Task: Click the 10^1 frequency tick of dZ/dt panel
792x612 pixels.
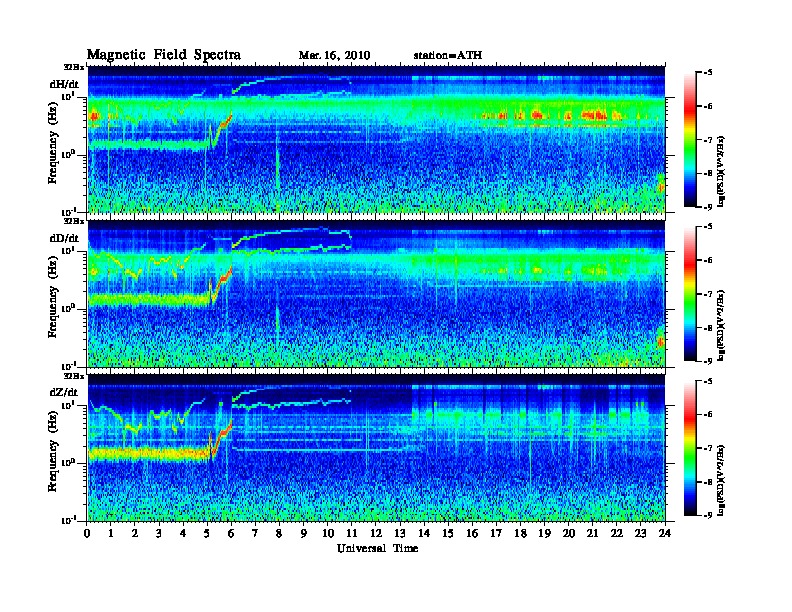Action: (68, 404)
